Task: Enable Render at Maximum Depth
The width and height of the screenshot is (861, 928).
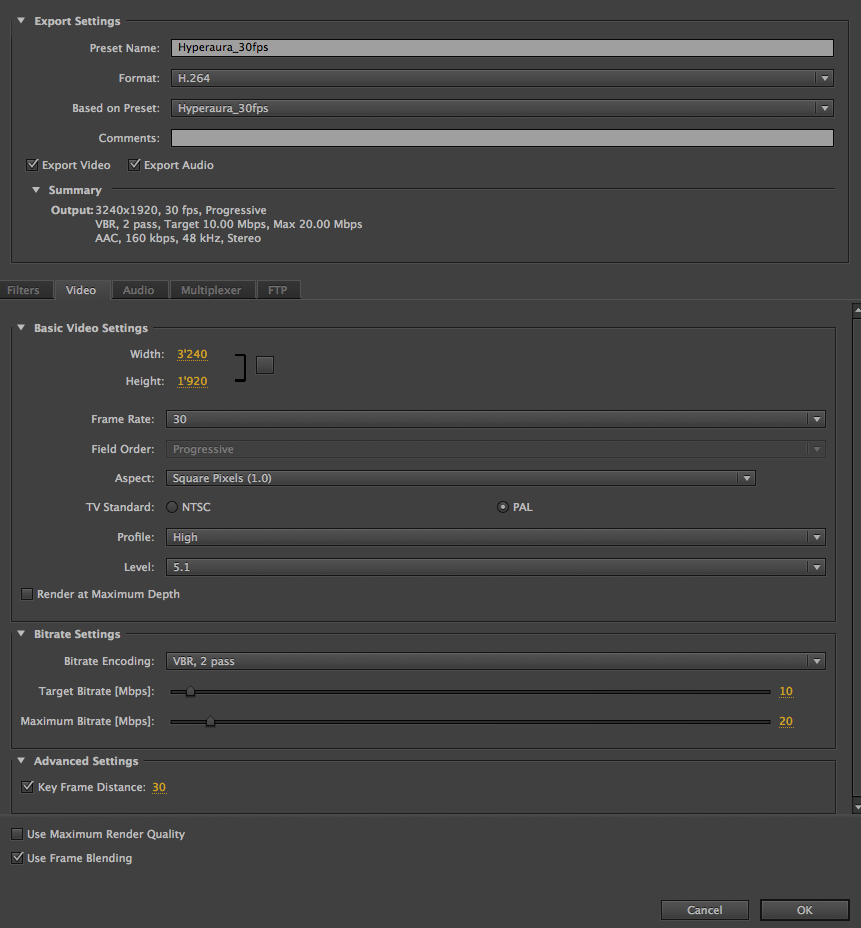Action: (28, 594)
